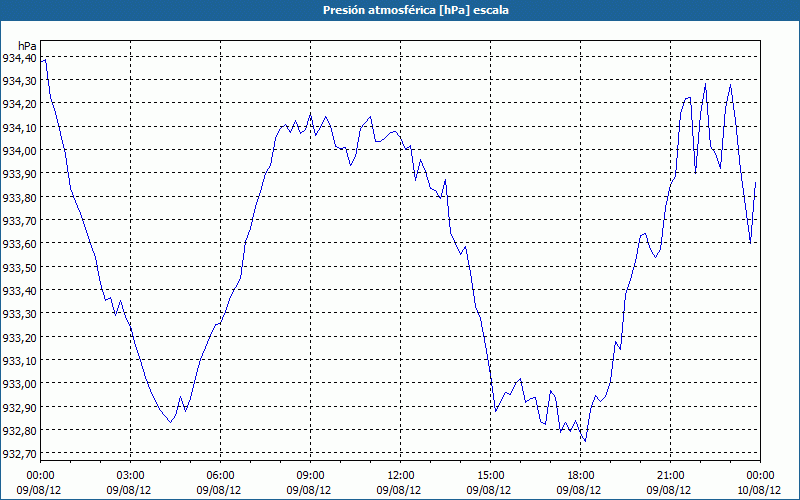Click the 932,80 axis value
Viewport: 800px width, 500px height.
tap(19, 430)
